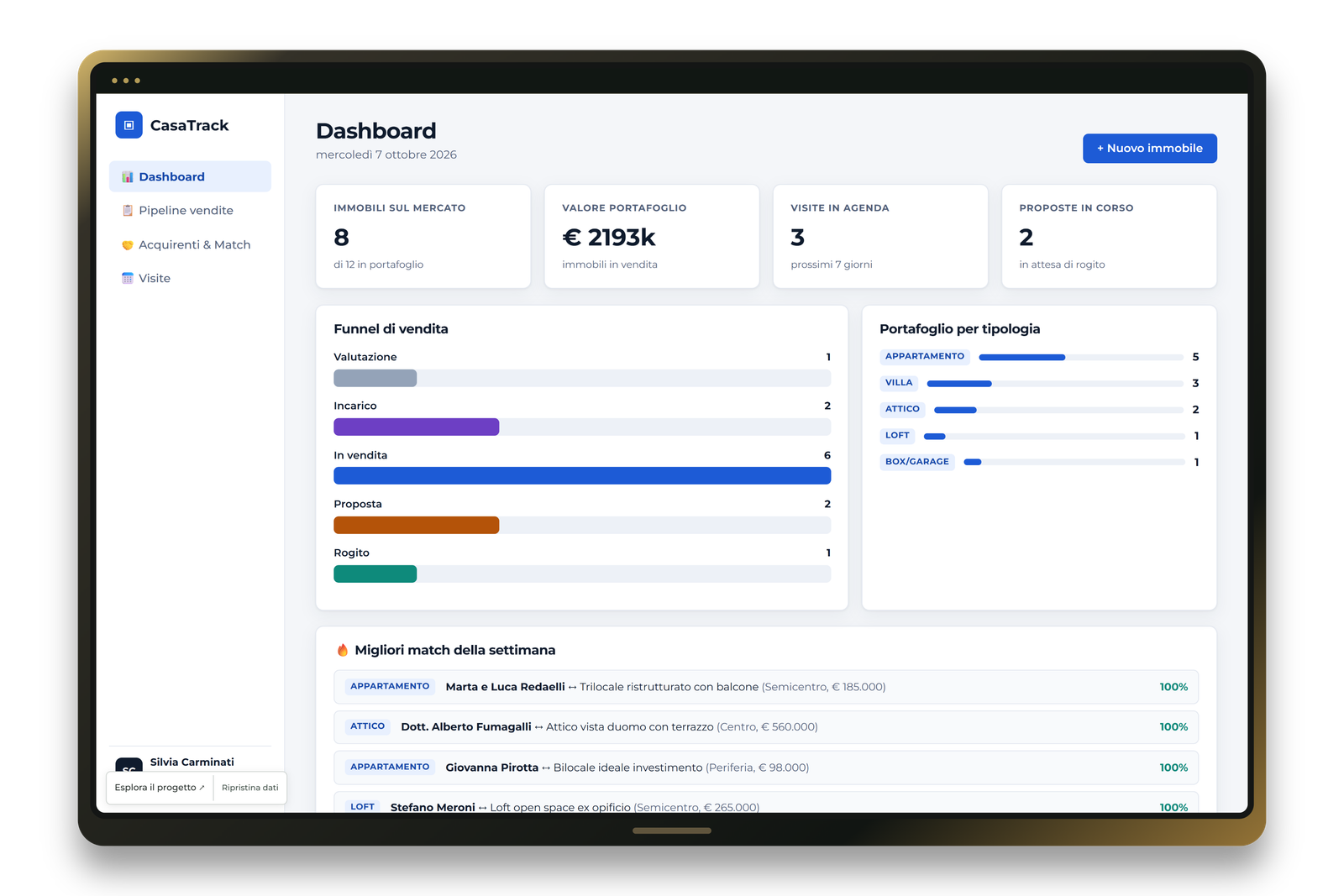Click the Pipeline vendite clipboard icon
The height and width of the screenshot is (896, 1344).
coord(128,211)
